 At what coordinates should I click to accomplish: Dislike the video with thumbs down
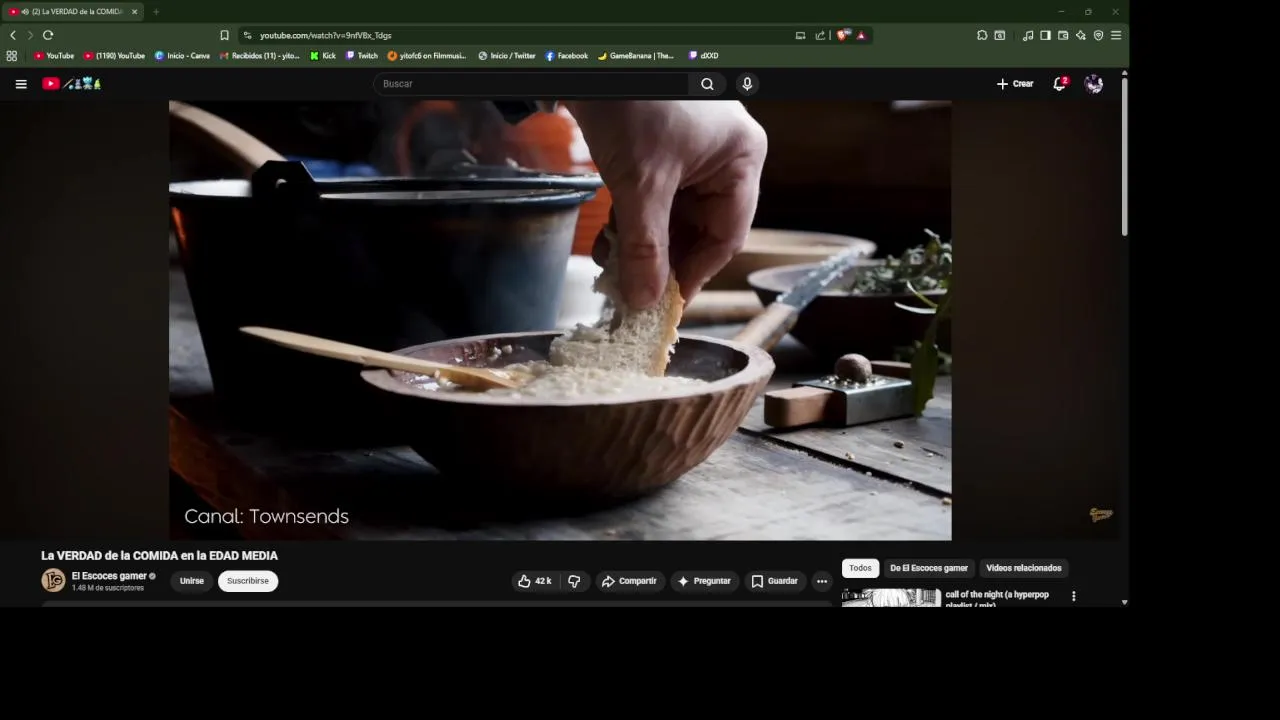click(574, 581)
